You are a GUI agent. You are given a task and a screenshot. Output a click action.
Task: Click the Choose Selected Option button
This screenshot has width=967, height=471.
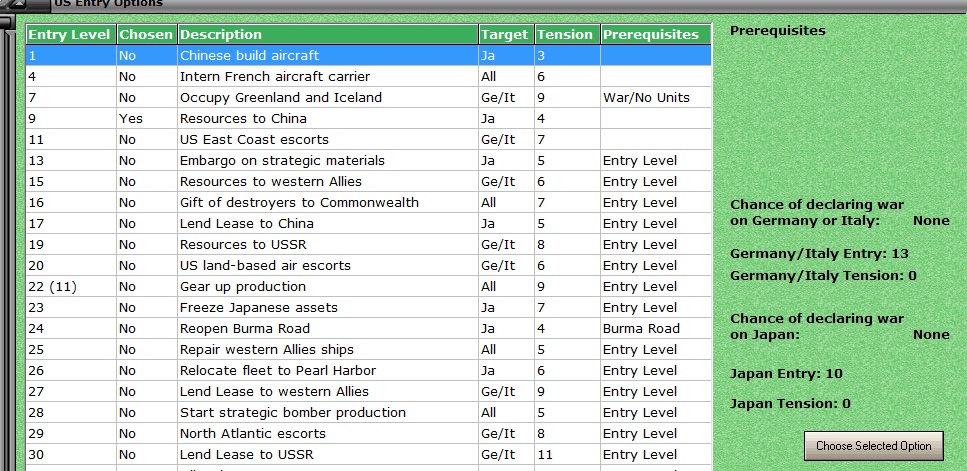[873, 446]
